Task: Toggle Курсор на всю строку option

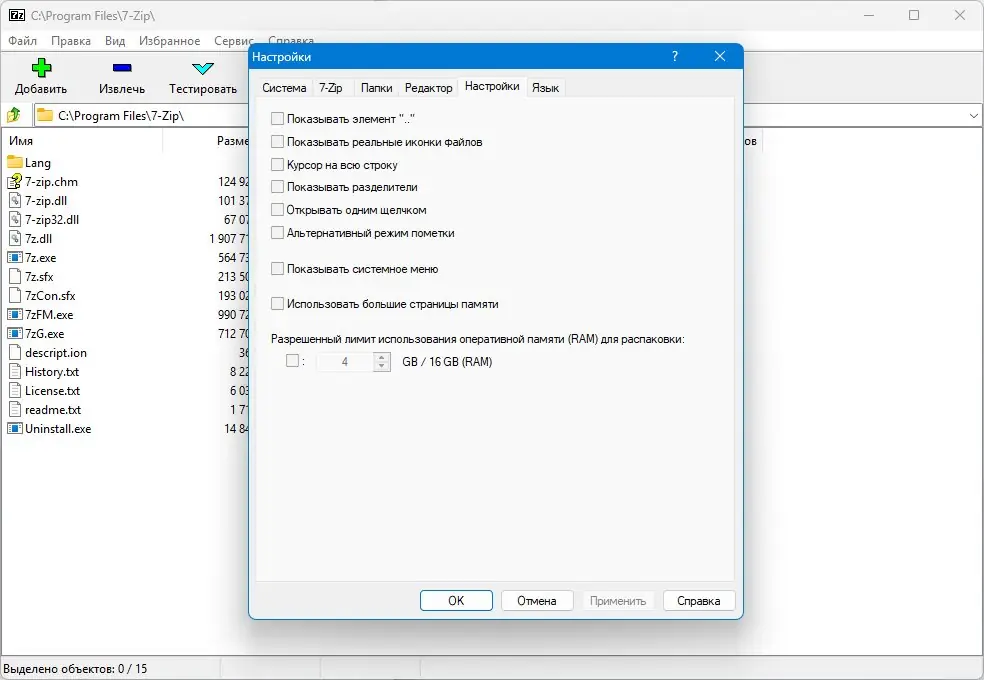Action: click(x=277, y=164)
